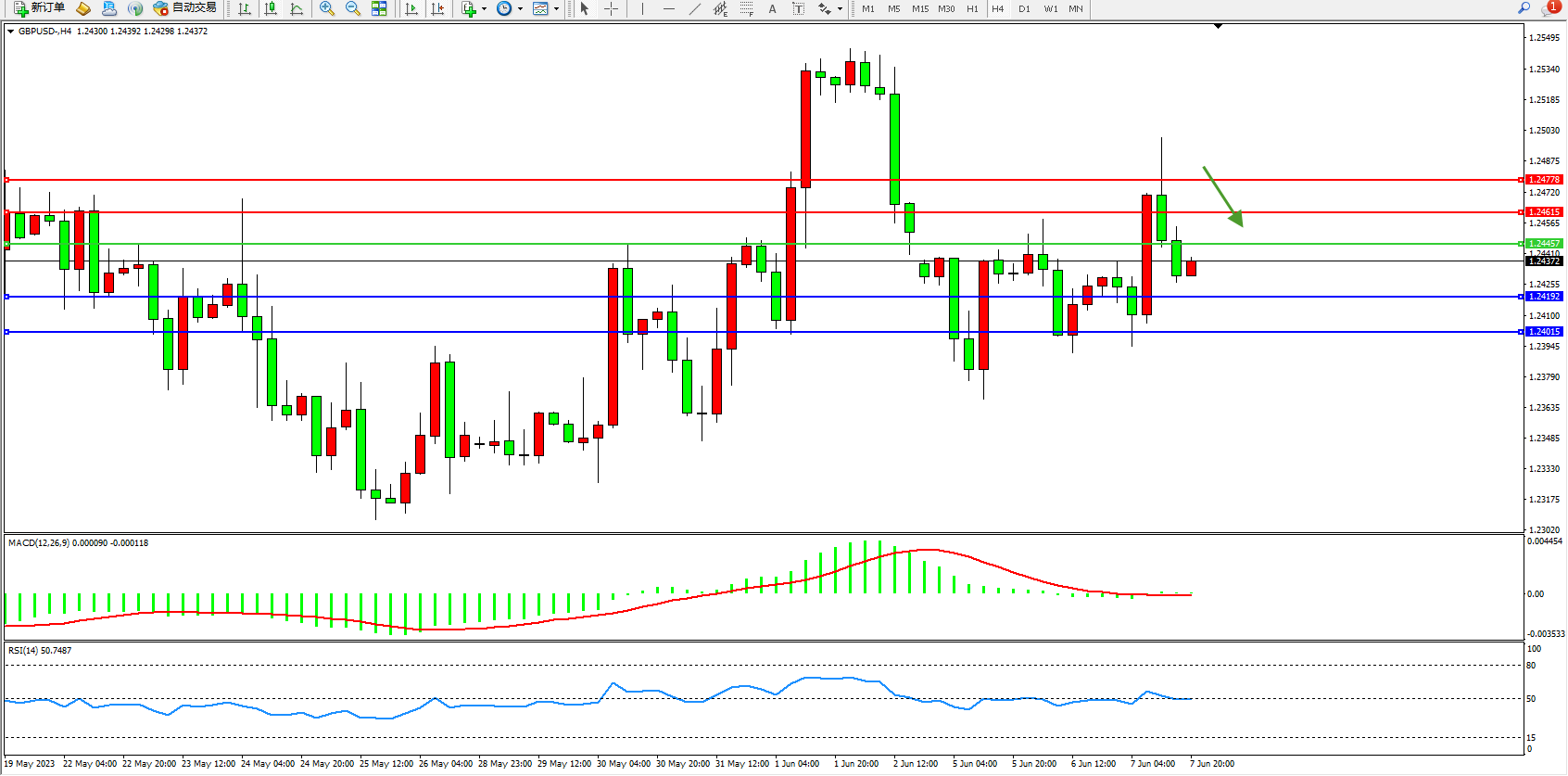Select the horizontal line tool
The image size is (1568, 776).
669,8
